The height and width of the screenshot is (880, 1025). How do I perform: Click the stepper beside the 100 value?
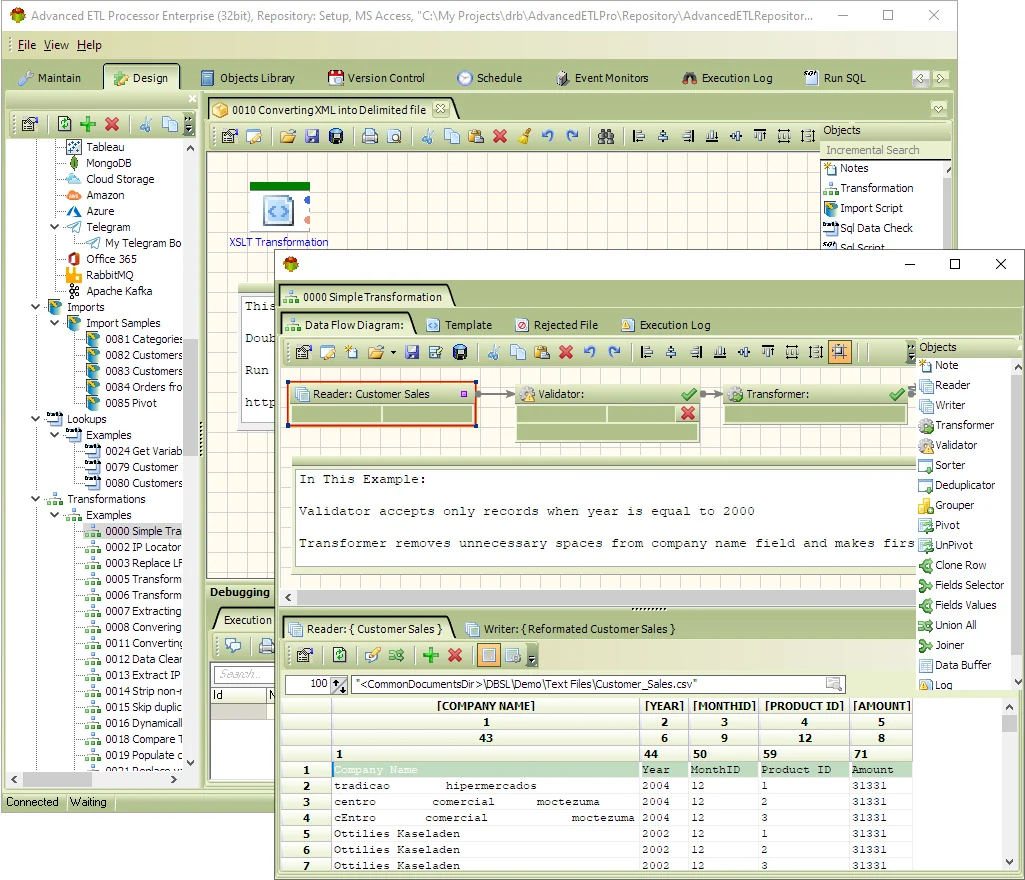coord(339,685)
